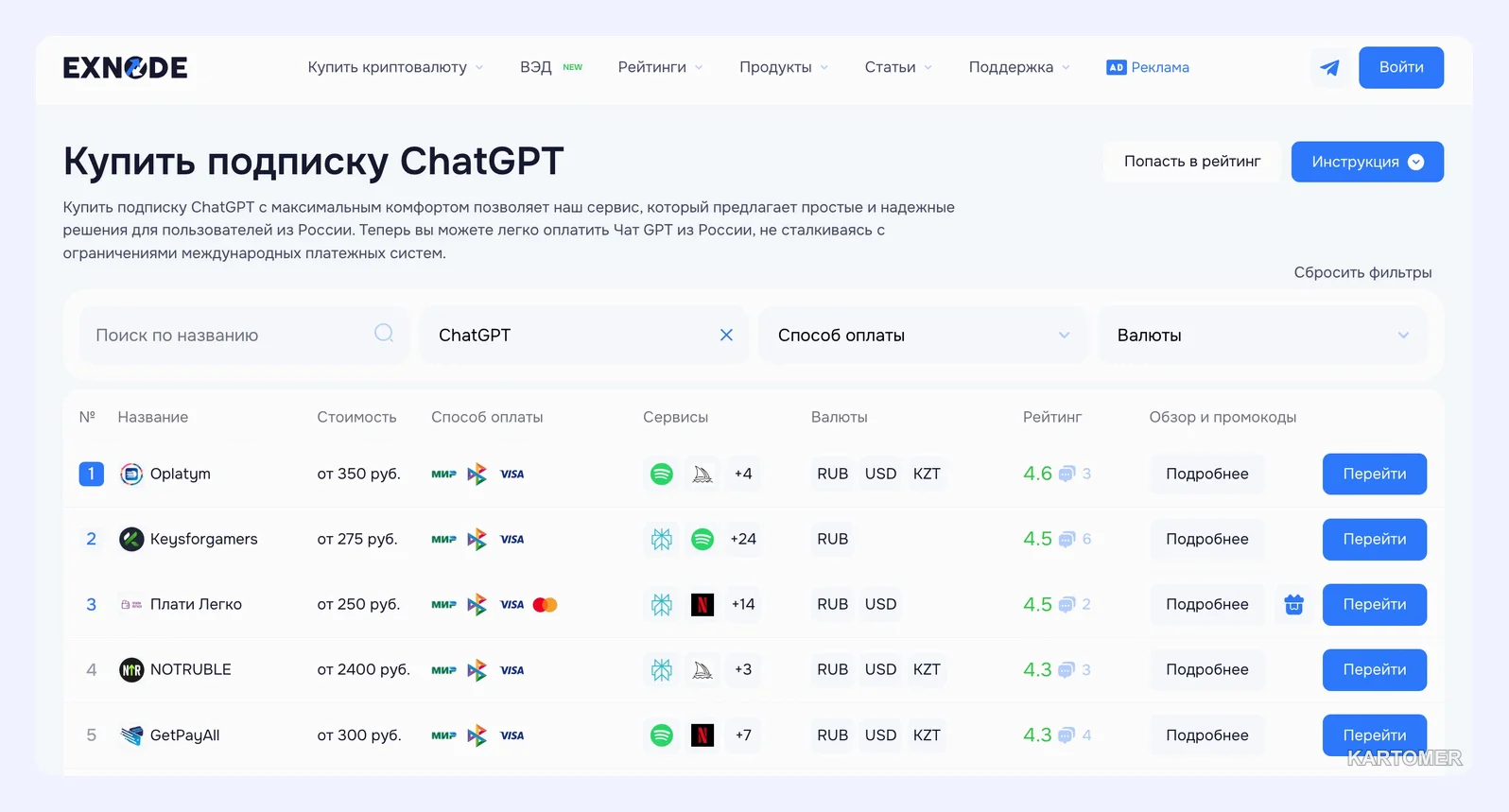Click the Mastercard icon in Плати Легко row

click(x=546, y=604)
